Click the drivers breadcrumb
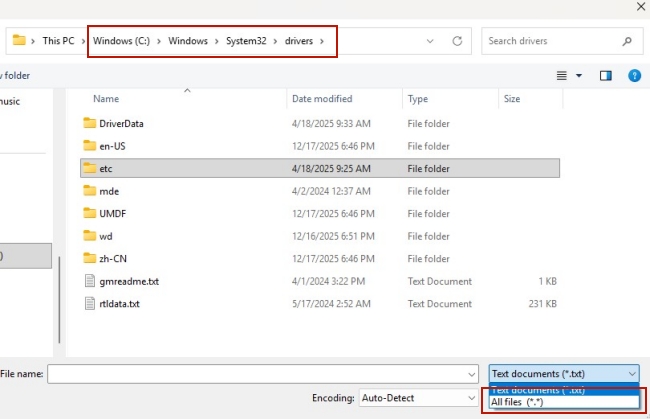 299,41
